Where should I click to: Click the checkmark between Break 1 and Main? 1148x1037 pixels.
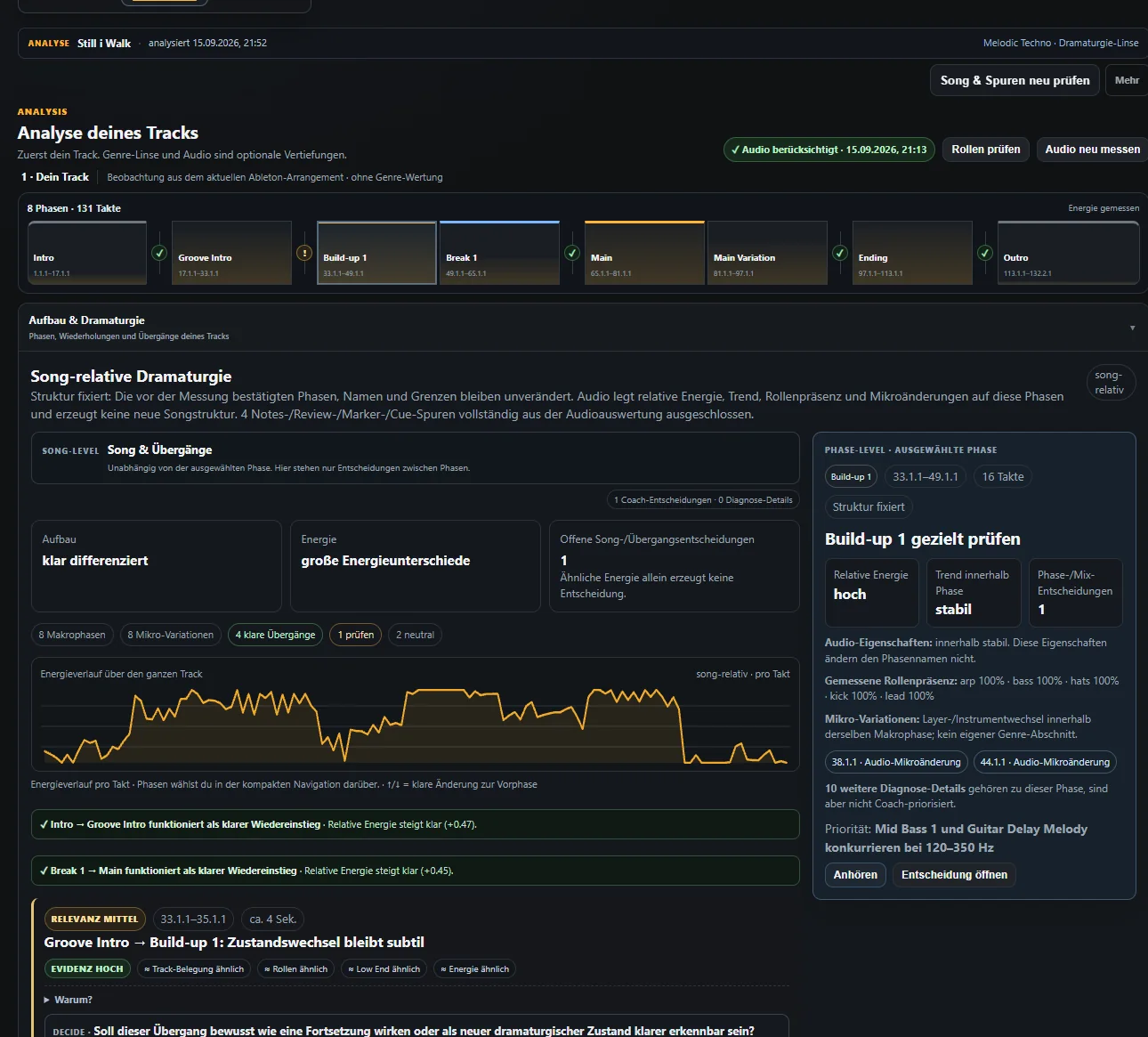click(572, 253)
